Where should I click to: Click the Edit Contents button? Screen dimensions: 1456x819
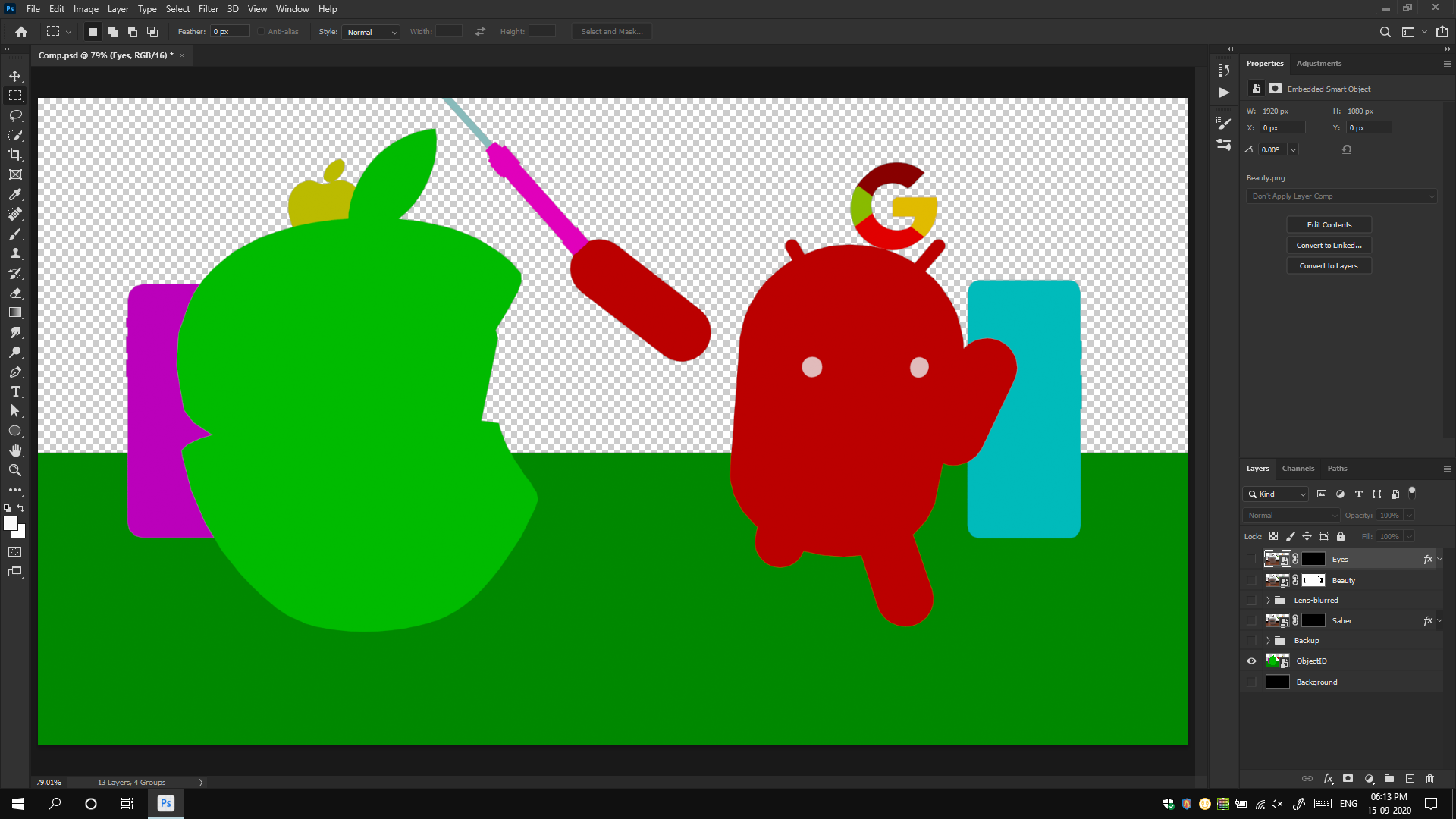tap(1329, 224)
